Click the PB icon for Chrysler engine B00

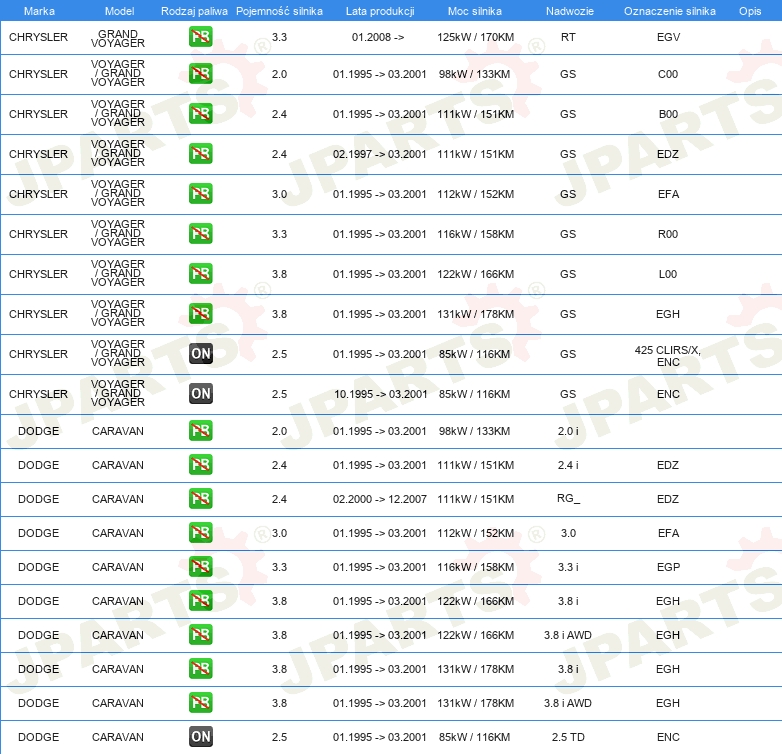[200, 114]
